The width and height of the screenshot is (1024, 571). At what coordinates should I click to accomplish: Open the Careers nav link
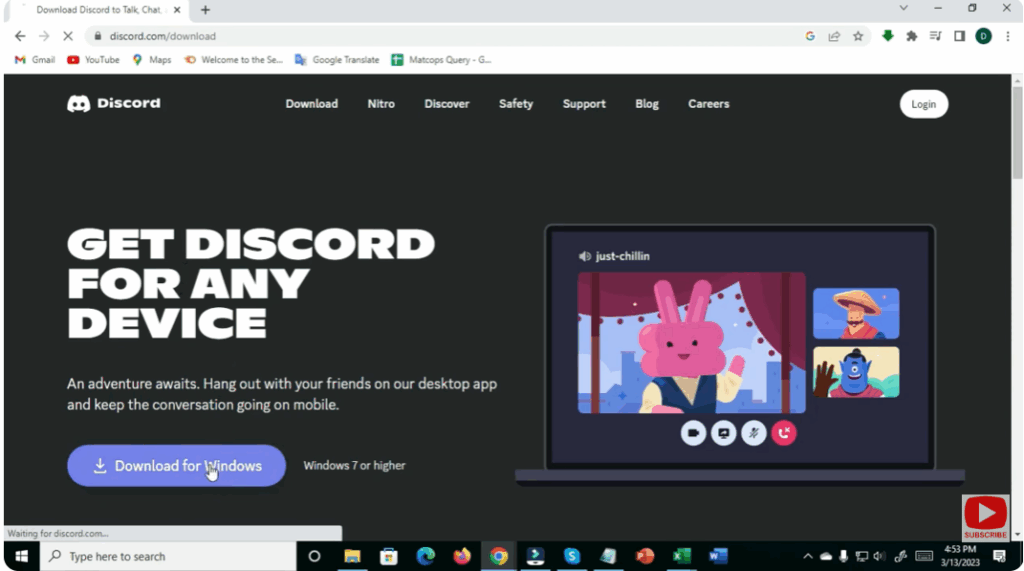pos(709,104)
